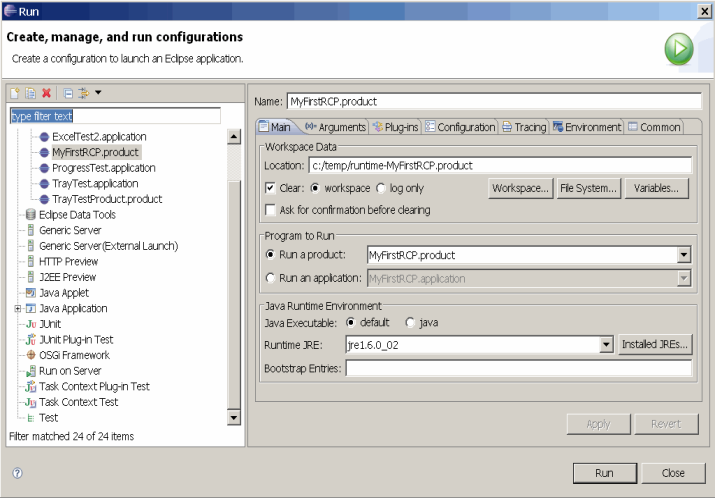Click the tree scrollbar up arrow

click(x=234, y=136)
